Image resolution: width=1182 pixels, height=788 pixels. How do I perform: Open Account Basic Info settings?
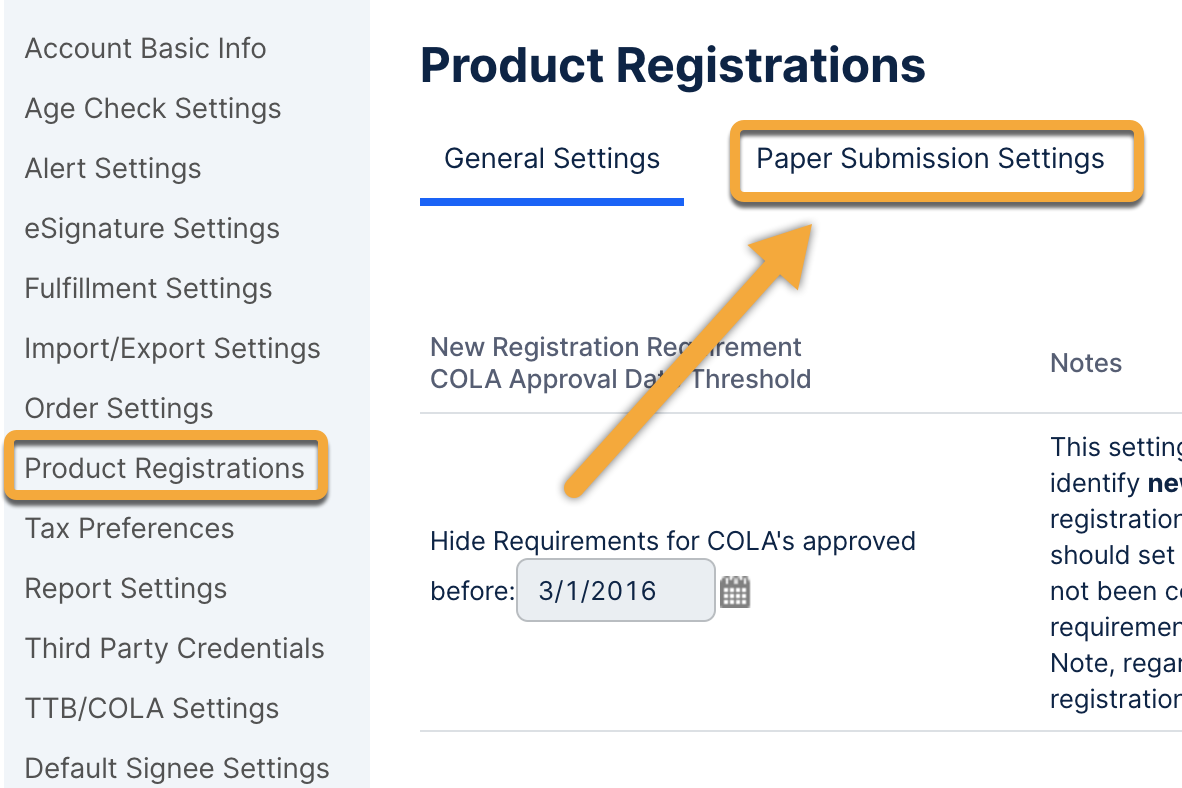145,49
